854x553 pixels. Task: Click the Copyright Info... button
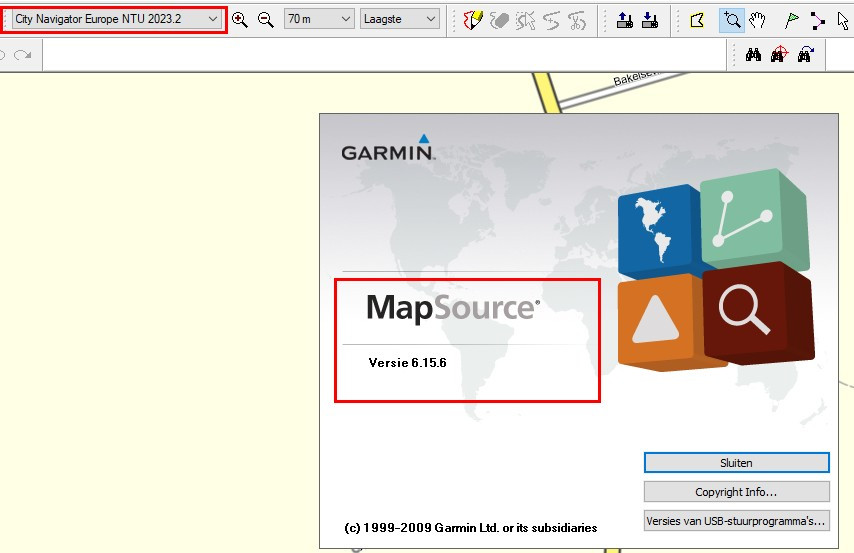coord(736,492)
